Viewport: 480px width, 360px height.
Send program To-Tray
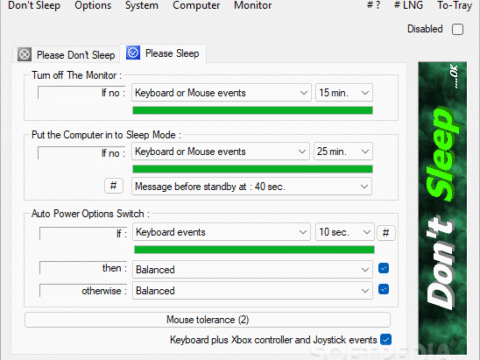pyautogui.click(x=455, y=6)
